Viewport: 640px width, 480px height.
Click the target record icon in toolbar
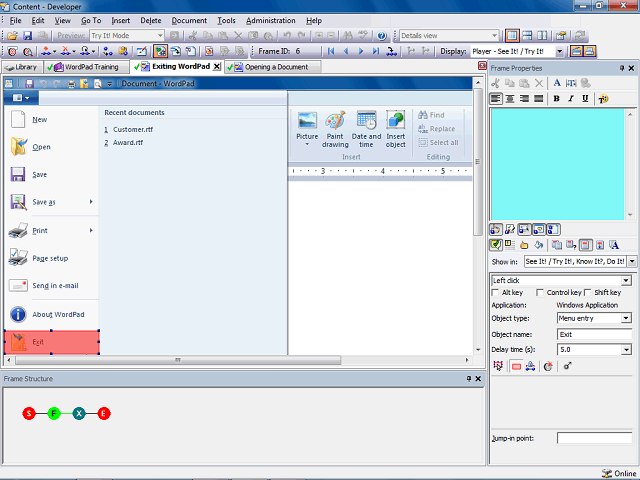click(x=12, y=51)
